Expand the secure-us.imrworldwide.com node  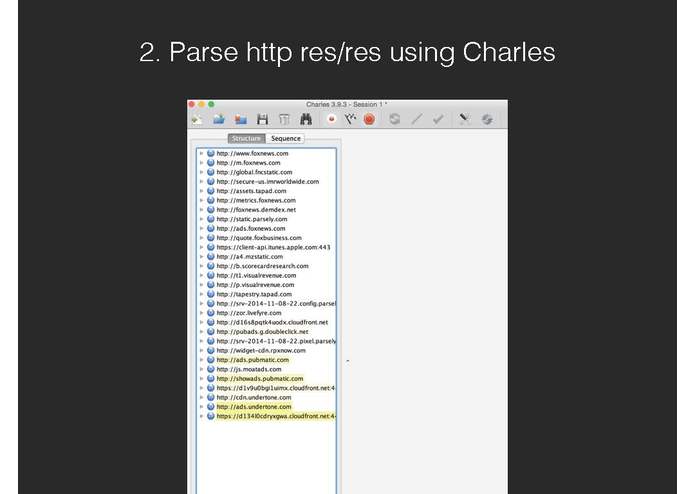point(202,182)
